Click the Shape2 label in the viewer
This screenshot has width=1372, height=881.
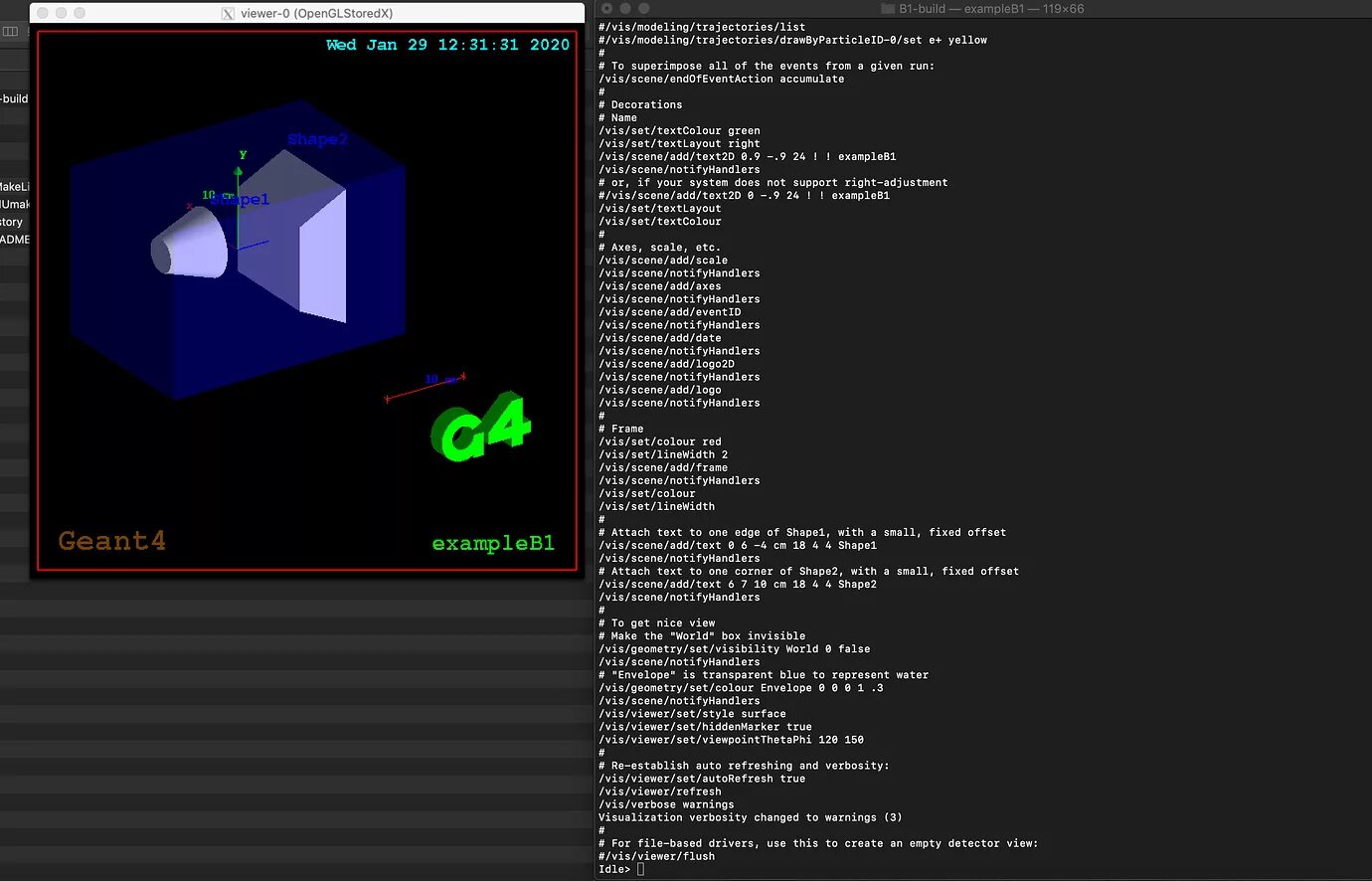(317, 139)
